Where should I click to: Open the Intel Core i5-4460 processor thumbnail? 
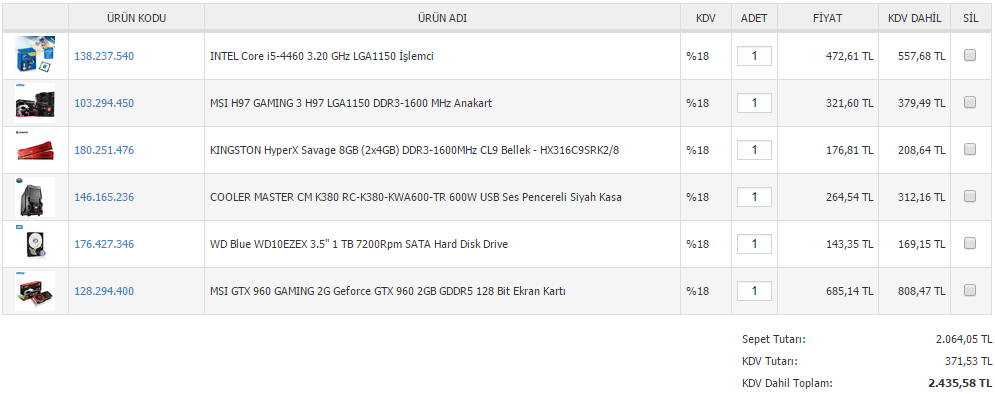click(35, 56)
